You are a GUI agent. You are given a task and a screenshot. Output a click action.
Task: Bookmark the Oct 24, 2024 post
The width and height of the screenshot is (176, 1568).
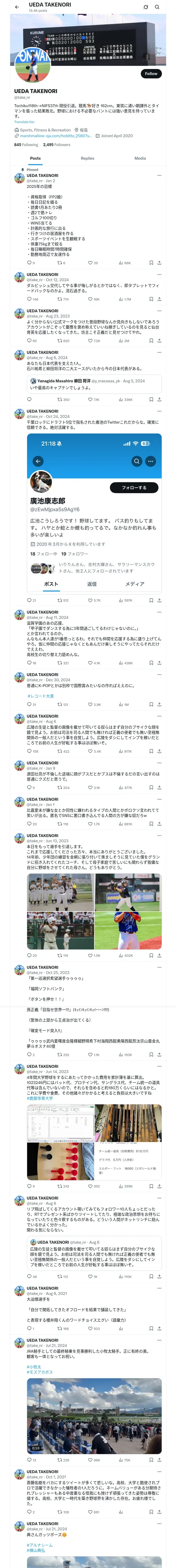(151, 600)
